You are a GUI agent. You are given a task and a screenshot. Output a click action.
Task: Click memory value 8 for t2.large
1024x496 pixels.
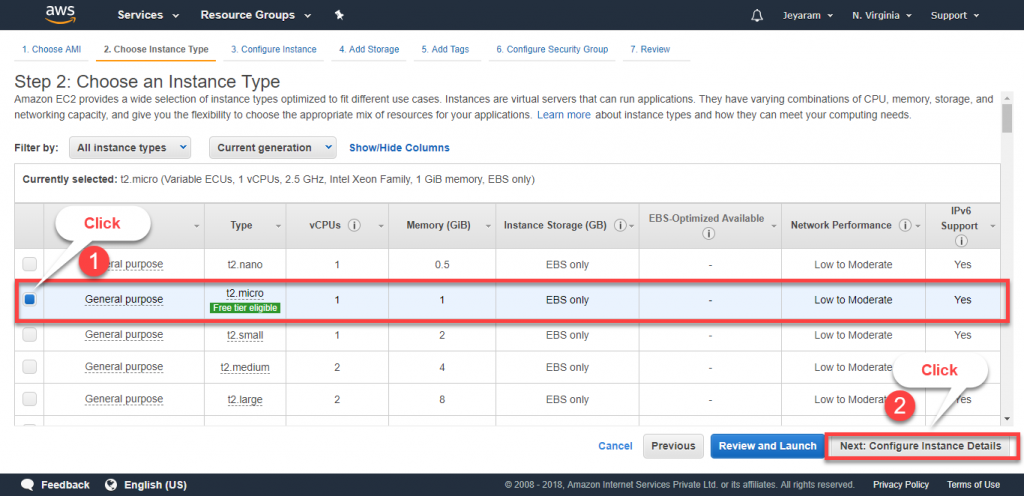(442, 399)
